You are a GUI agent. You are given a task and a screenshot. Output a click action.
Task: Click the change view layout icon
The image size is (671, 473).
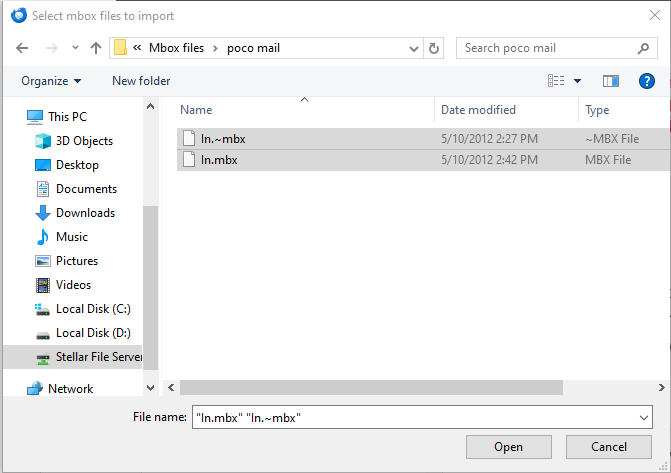[556, 81]
